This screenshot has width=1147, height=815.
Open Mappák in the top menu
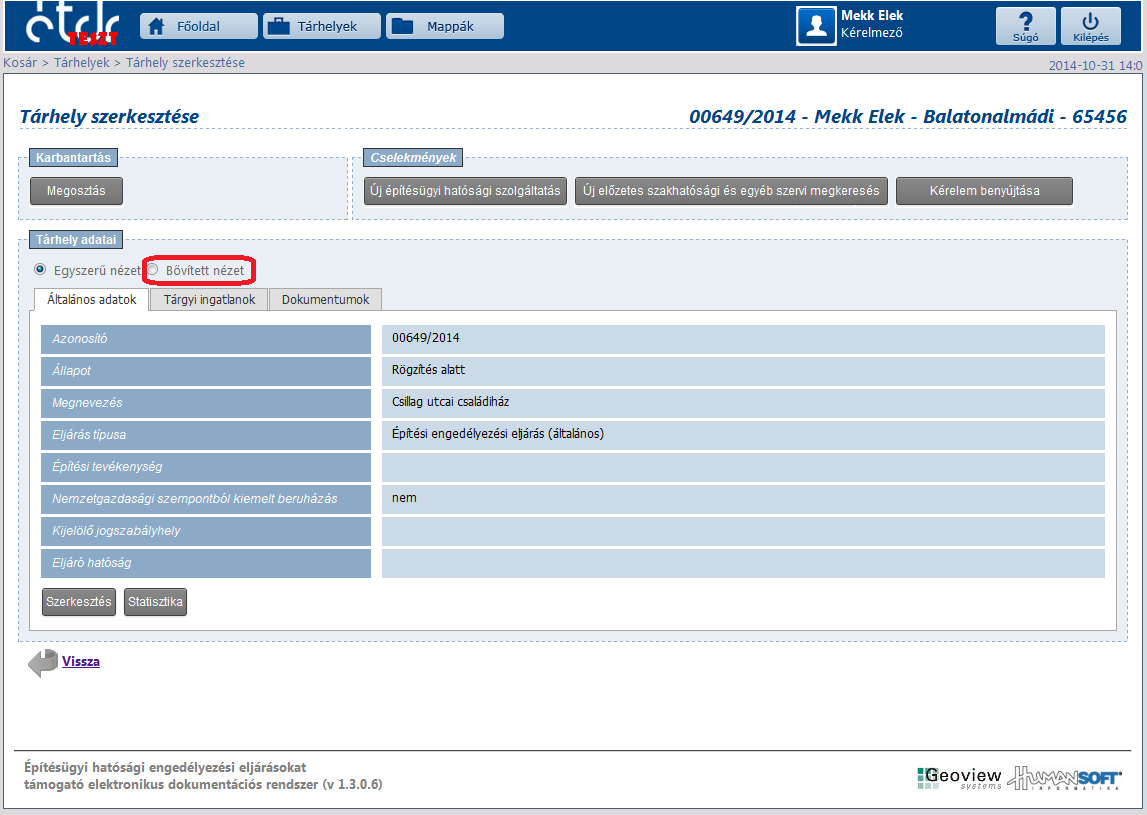[445, 26]
